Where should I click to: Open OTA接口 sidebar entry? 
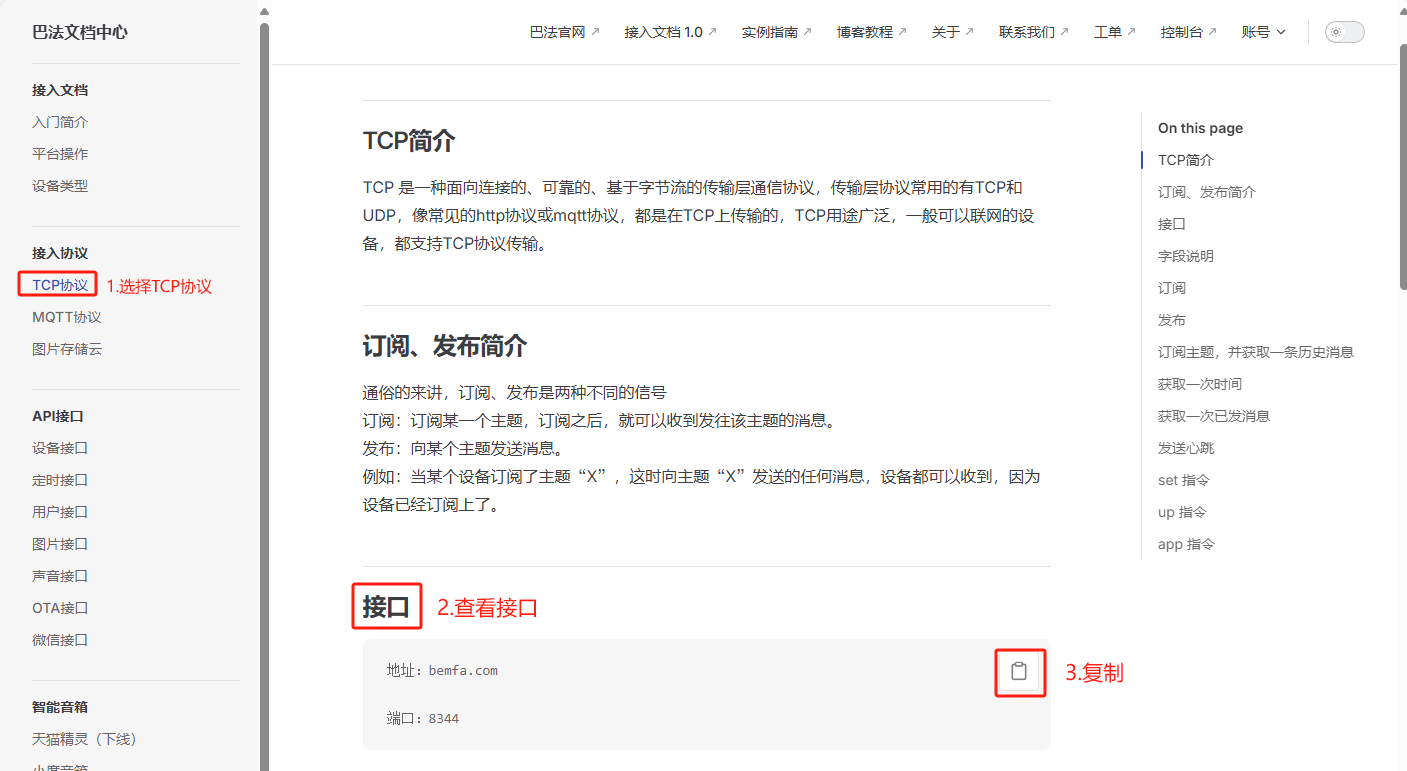pos(60,608)
